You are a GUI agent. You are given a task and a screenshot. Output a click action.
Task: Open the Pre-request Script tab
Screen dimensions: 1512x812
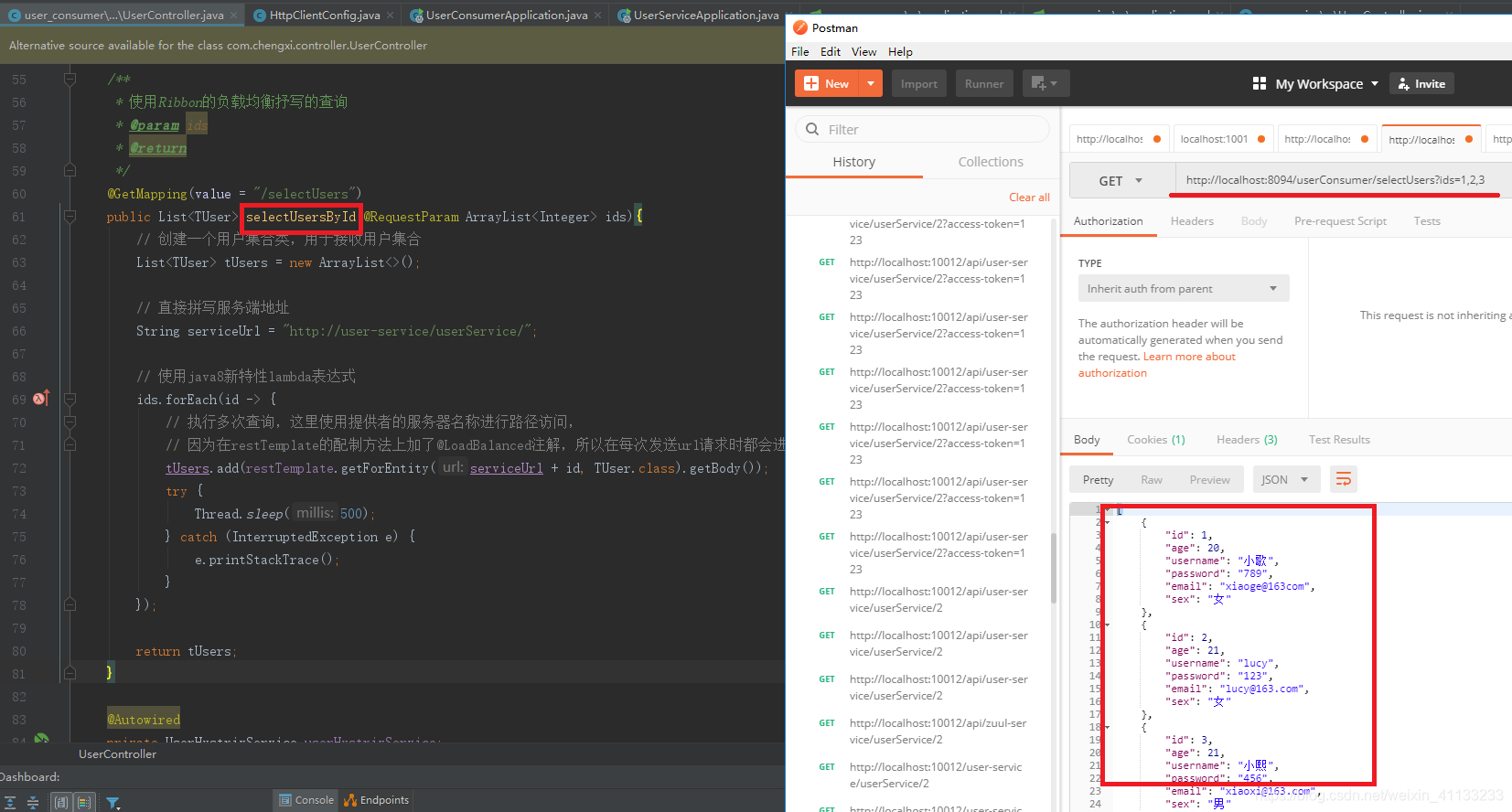[1340, 221]
